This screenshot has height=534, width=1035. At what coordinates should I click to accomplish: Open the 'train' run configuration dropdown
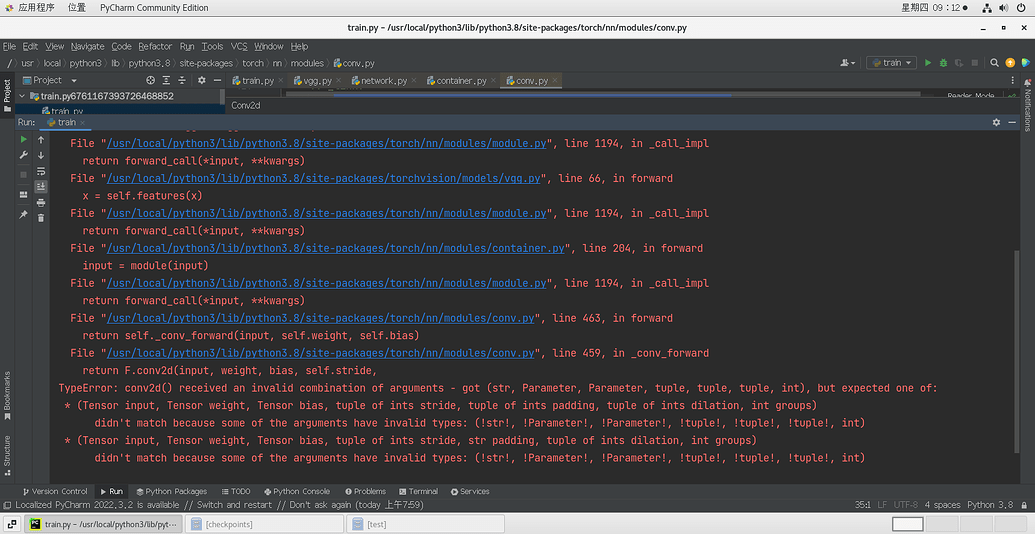(891, 63)
